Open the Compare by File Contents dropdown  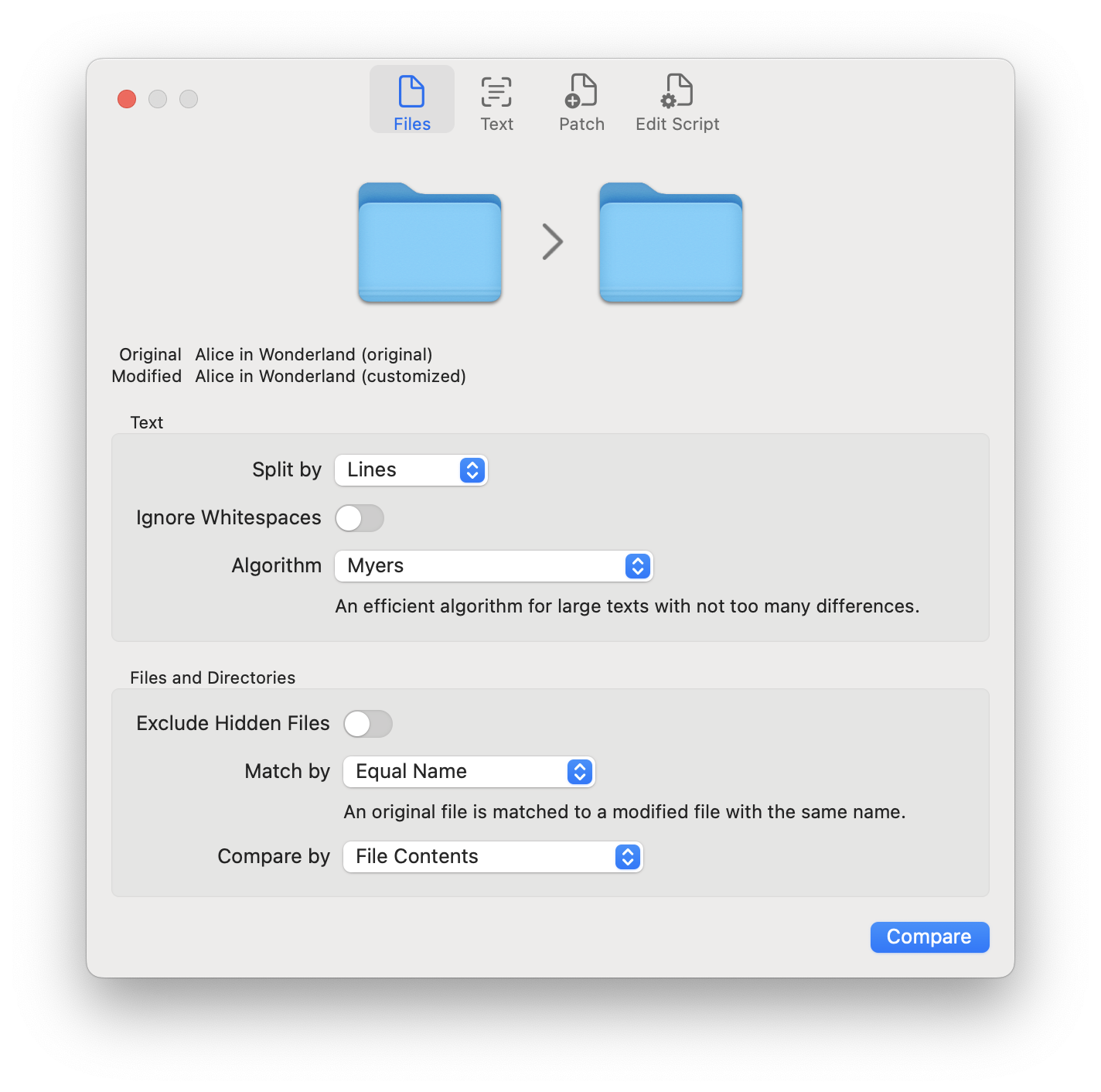click(493, 857)
